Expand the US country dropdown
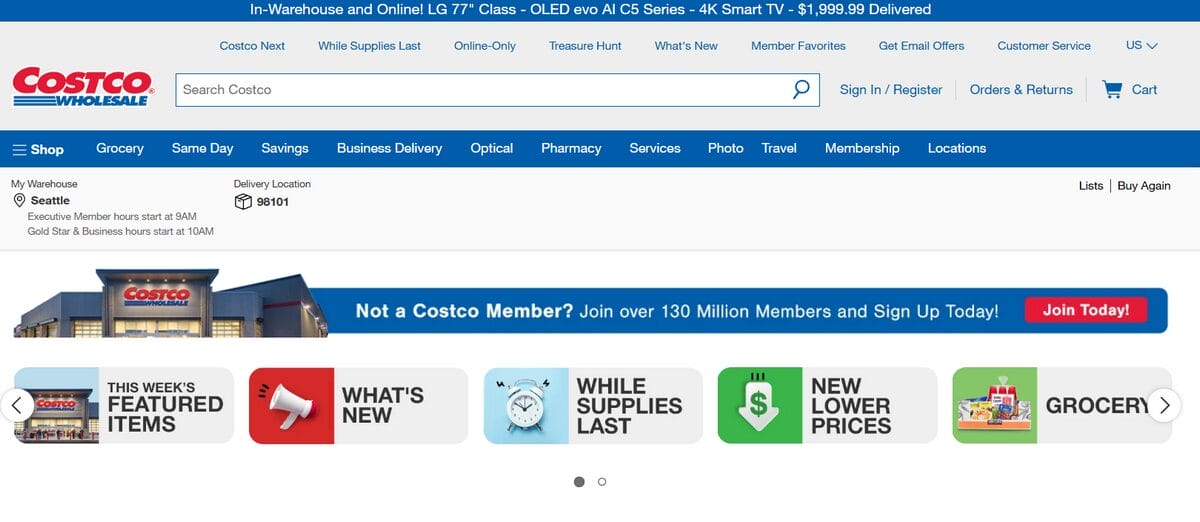The image size is (1200, 522). (x=1142, y=45)
